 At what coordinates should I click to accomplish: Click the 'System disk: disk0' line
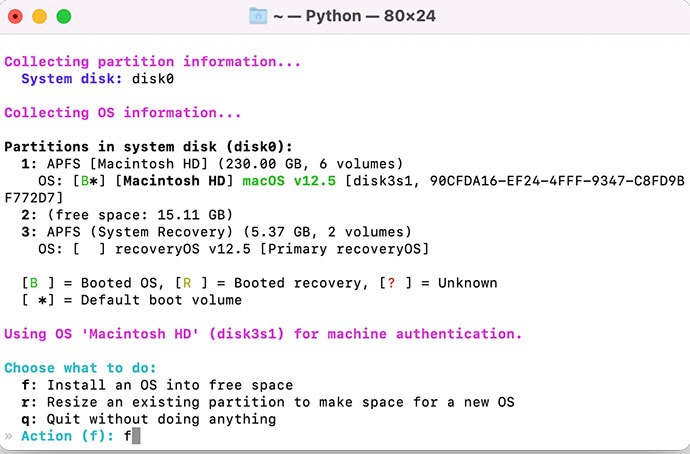[98, 79]
